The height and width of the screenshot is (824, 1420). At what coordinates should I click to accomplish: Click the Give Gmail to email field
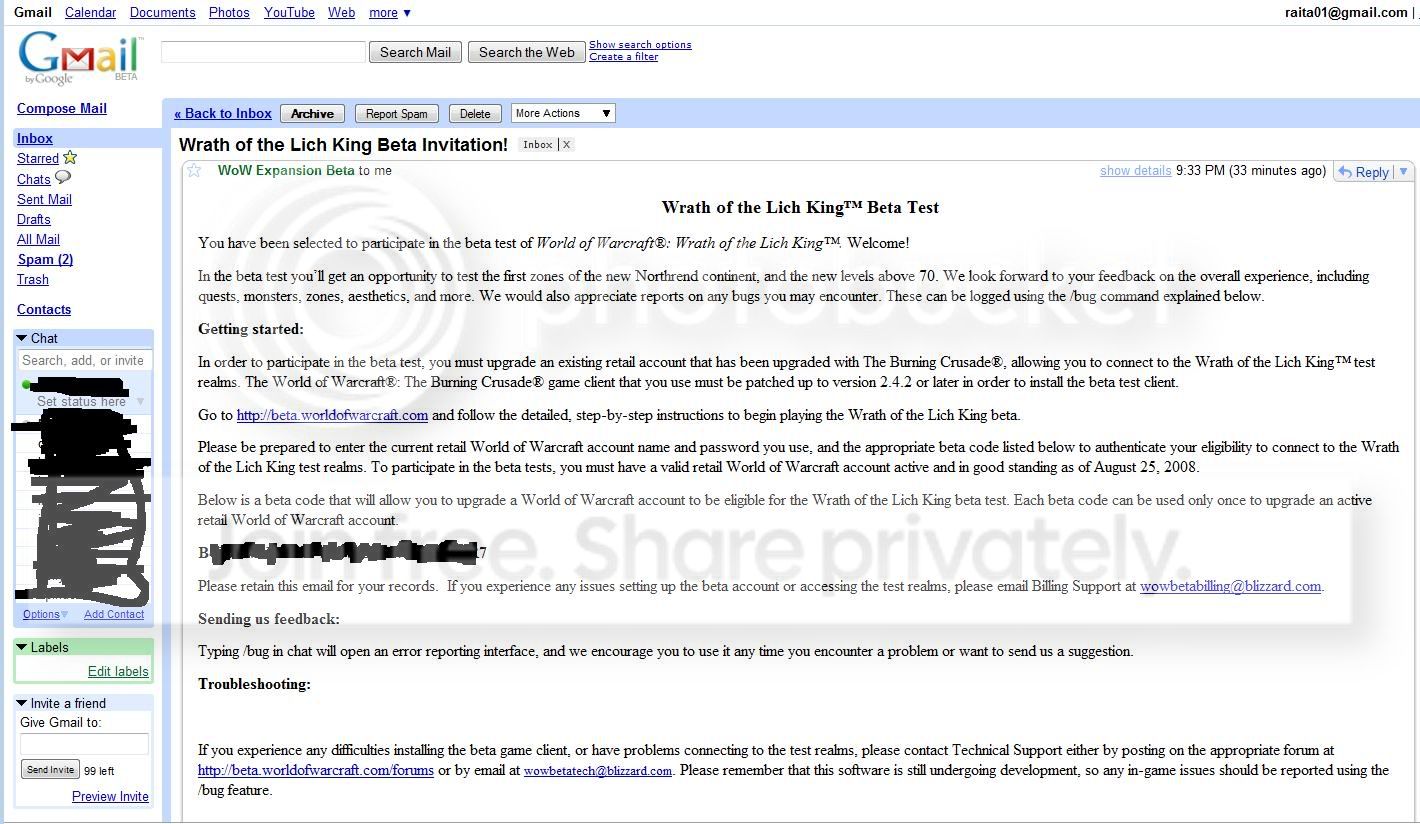tap(84, 744)
